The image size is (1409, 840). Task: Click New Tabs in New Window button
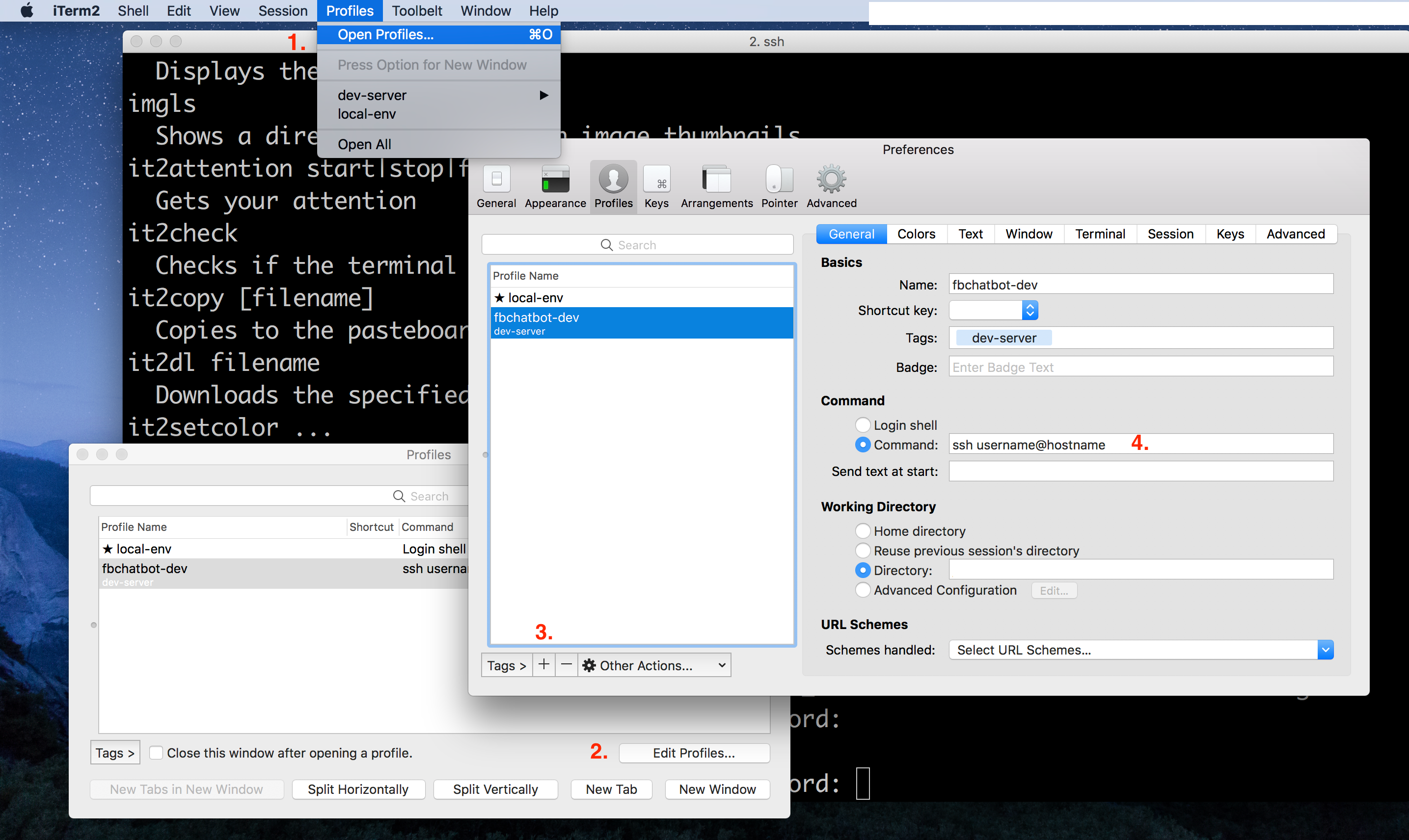187,789
